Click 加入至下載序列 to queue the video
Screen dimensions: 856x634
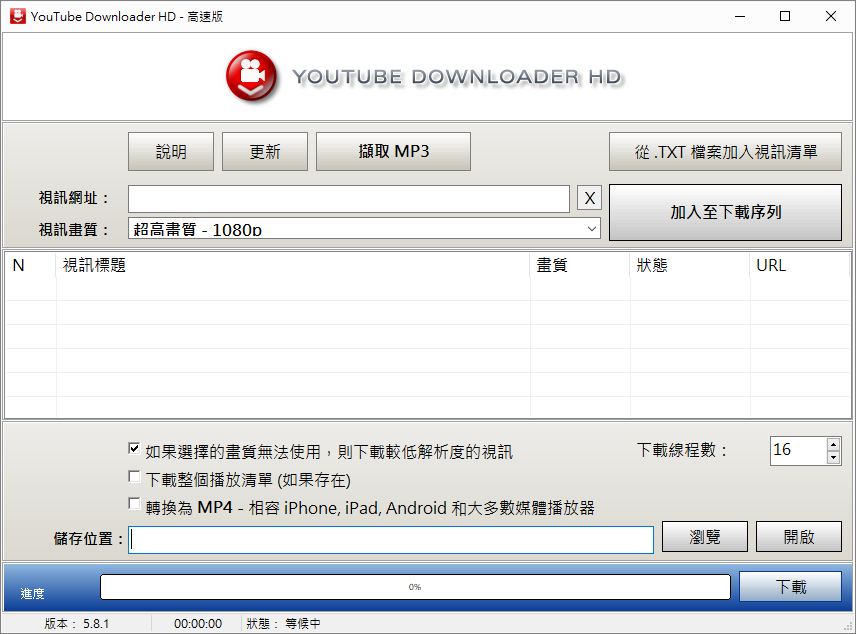click(725, 212)
